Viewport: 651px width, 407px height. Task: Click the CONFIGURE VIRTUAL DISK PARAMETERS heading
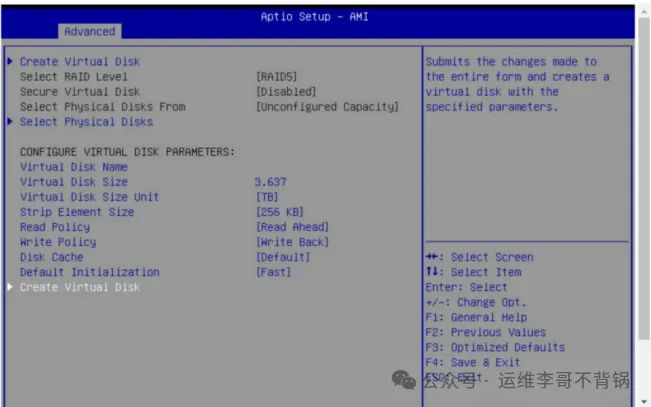[127, 152]
